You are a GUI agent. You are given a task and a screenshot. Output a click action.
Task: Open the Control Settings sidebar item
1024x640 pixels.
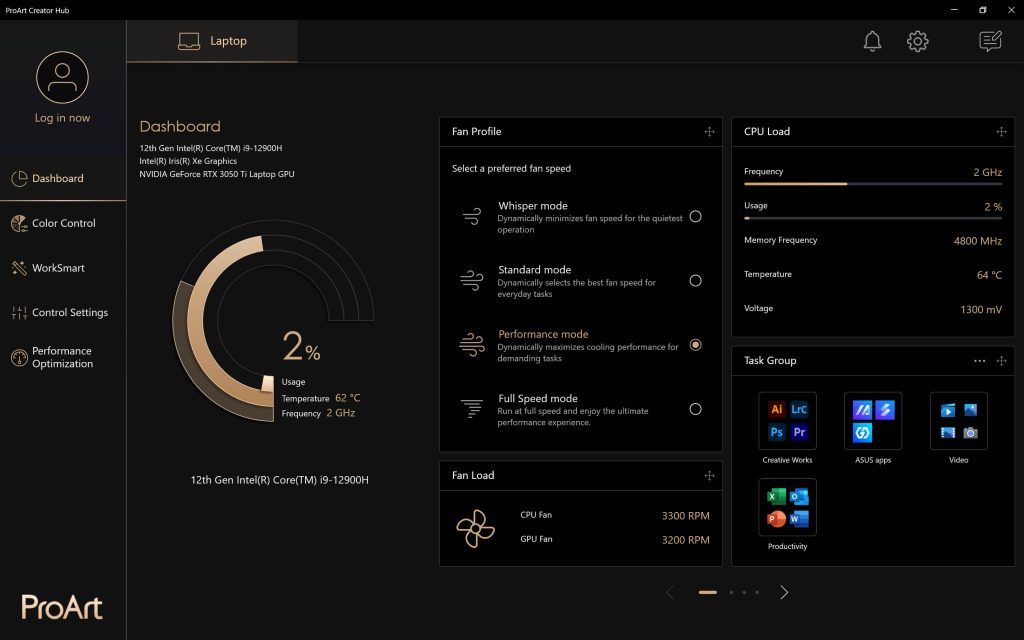[x=63, y=313]
